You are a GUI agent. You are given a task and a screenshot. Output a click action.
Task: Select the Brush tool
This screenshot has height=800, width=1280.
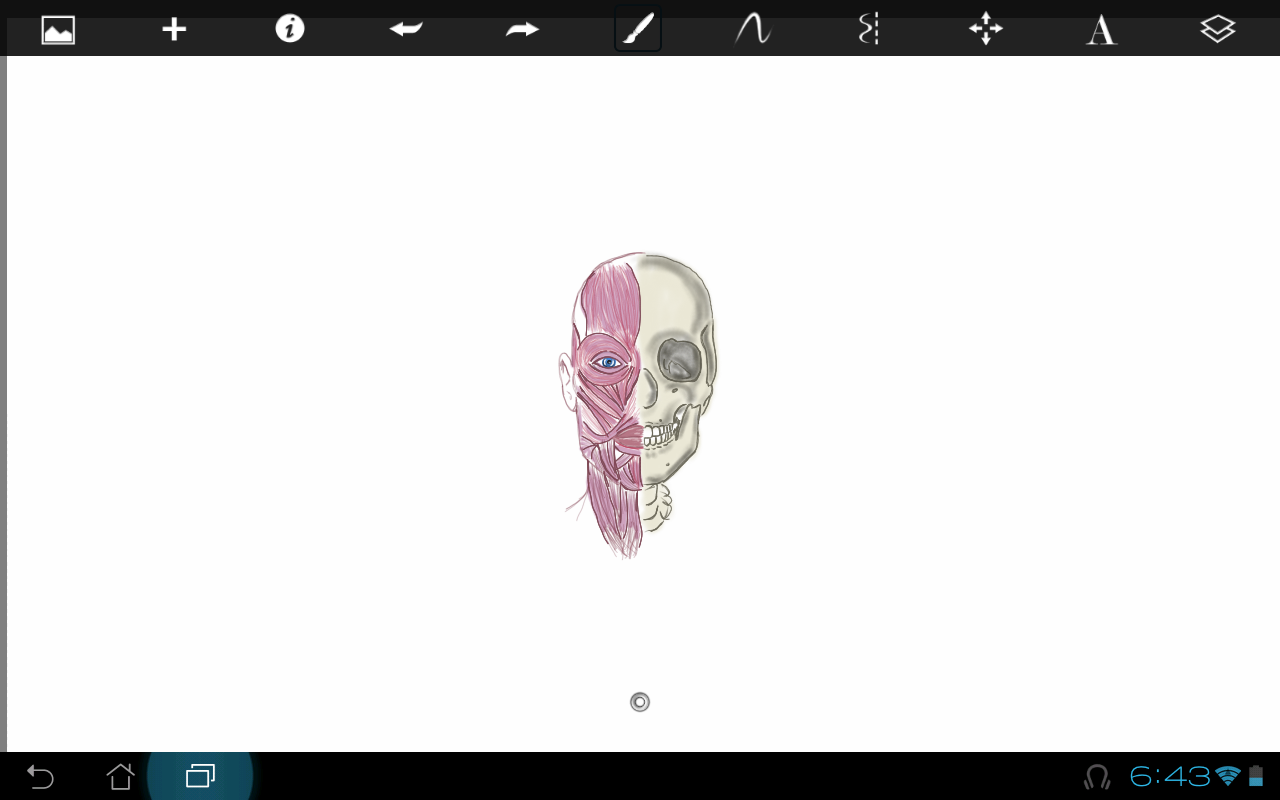click(x=638, y=30)
